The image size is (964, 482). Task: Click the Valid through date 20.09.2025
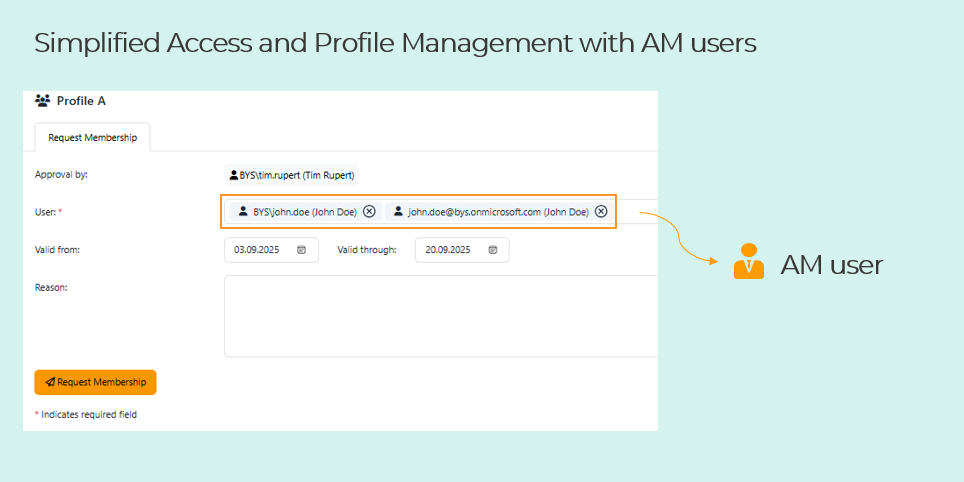pos(448,250)
